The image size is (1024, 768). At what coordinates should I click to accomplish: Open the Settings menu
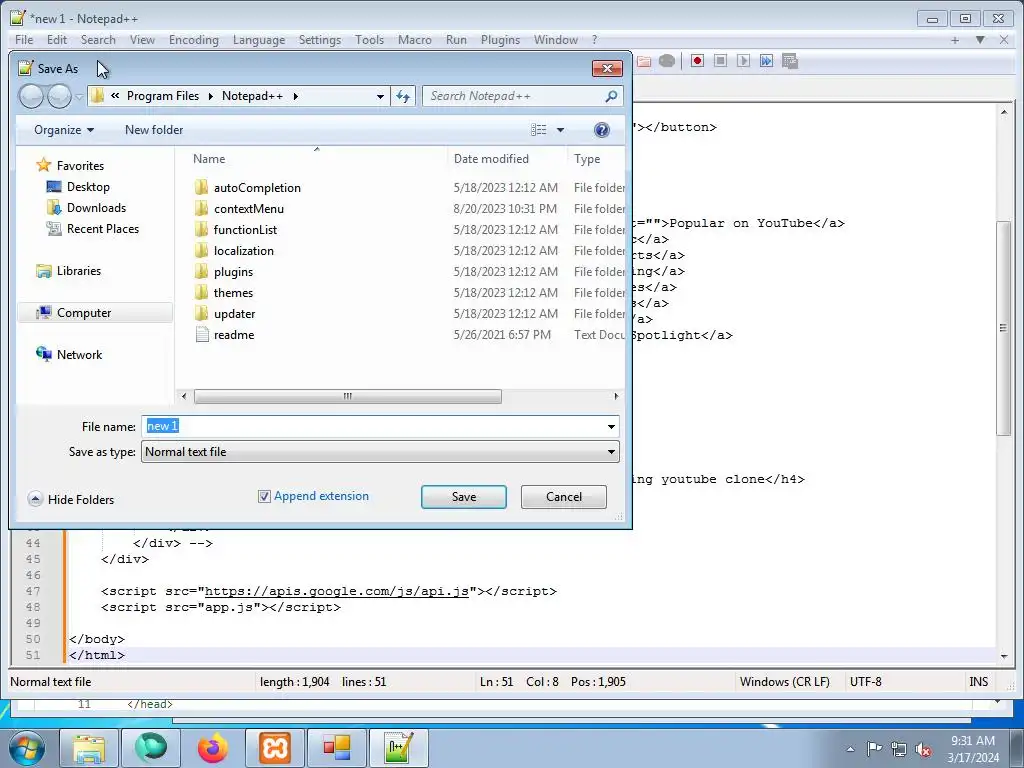click(x=319, y=40)
